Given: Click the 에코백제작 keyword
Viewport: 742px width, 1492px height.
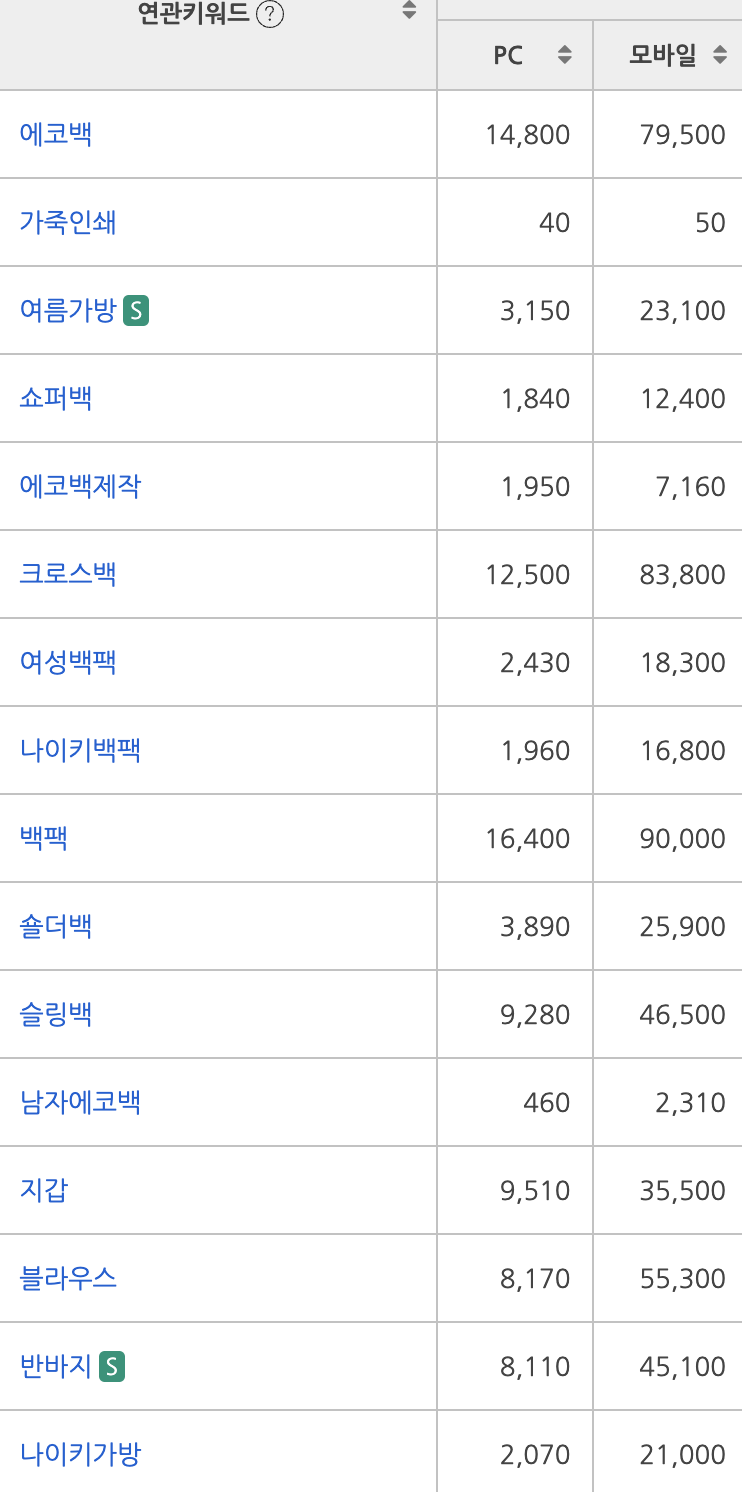Looking at the screenshot, I should point(80,487).
